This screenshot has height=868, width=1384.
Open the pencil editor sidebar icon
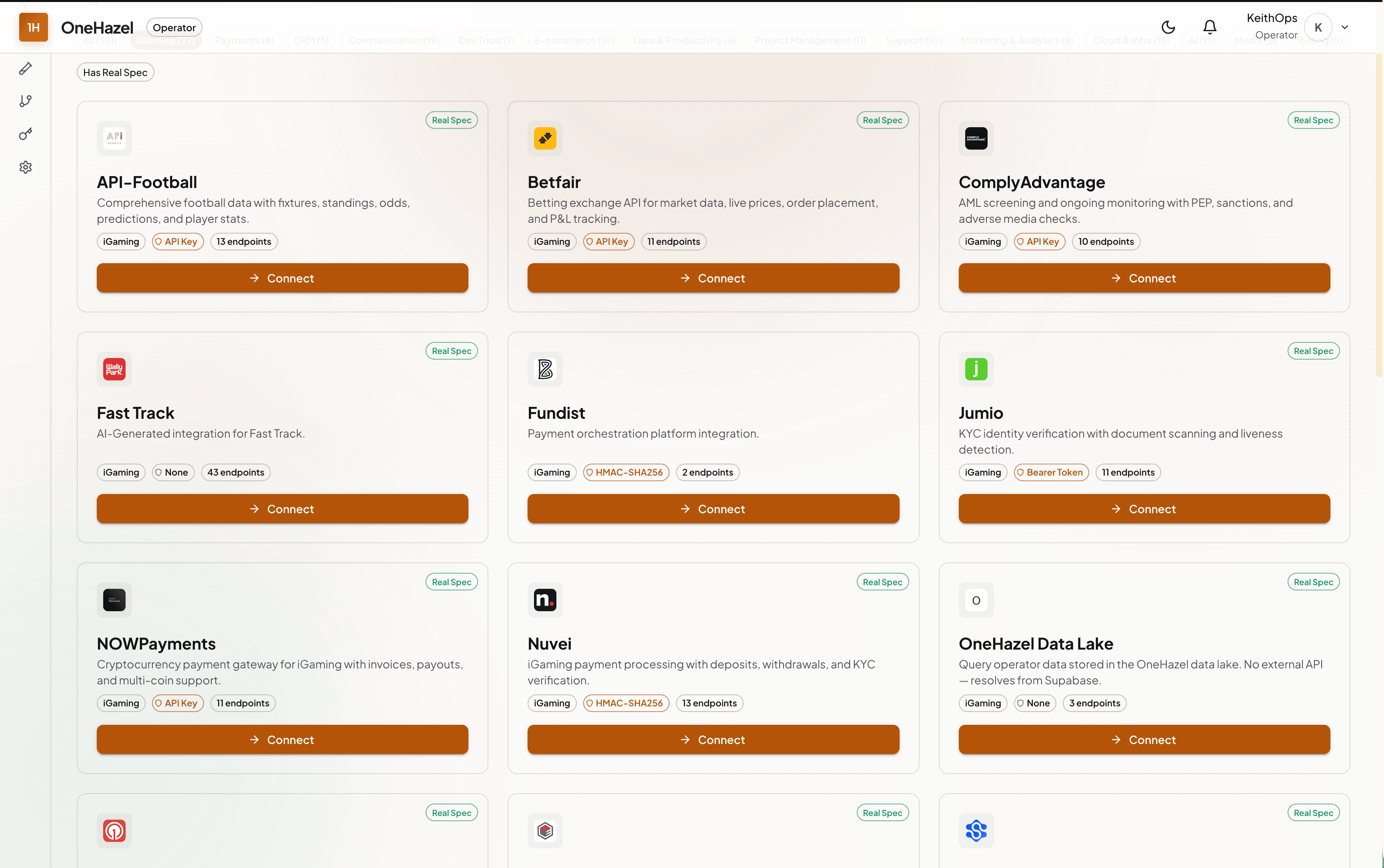(25, 68)
